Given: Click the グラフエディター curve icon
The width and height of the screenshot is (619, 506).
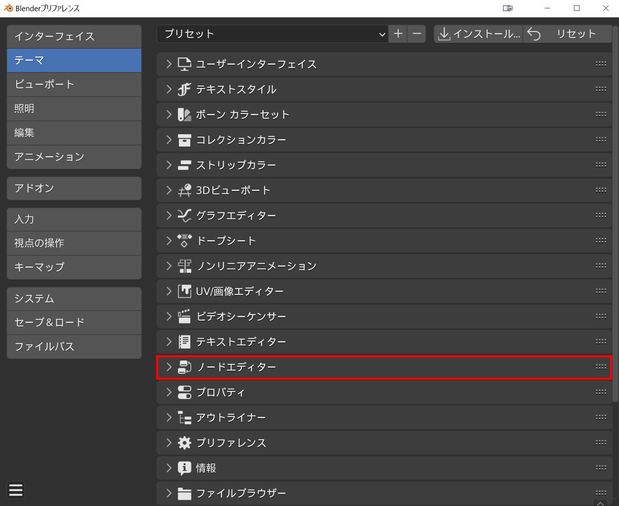Looking at the screenshot, I should point(184,216).
